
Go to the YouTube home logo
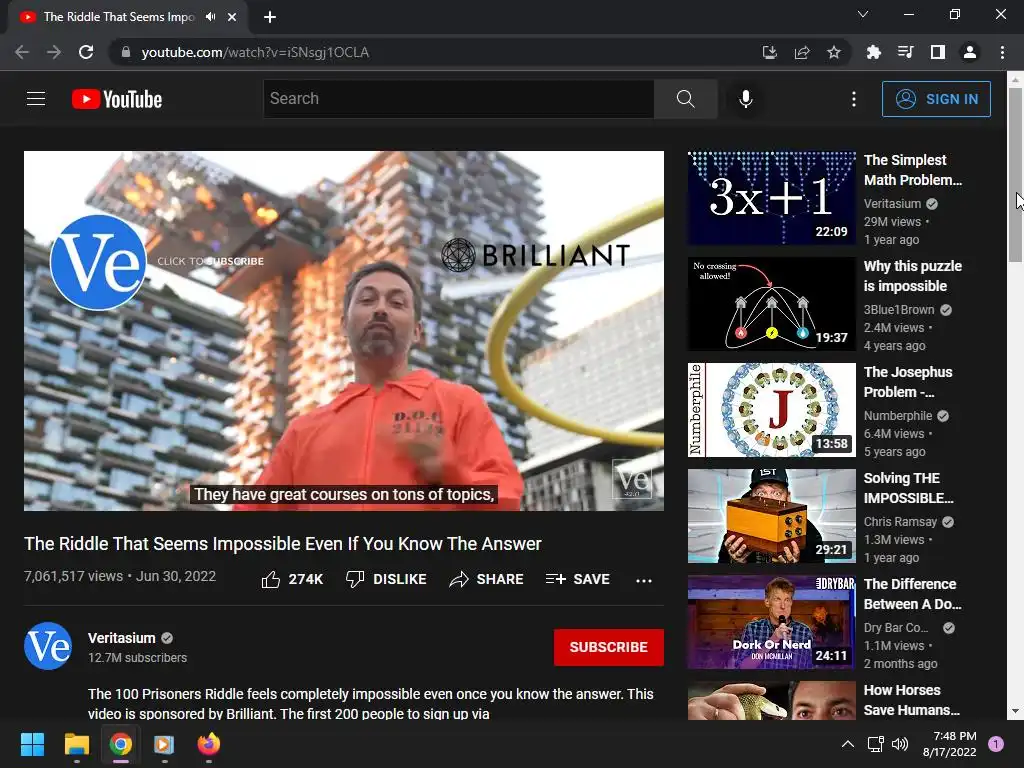pos(117,99)
